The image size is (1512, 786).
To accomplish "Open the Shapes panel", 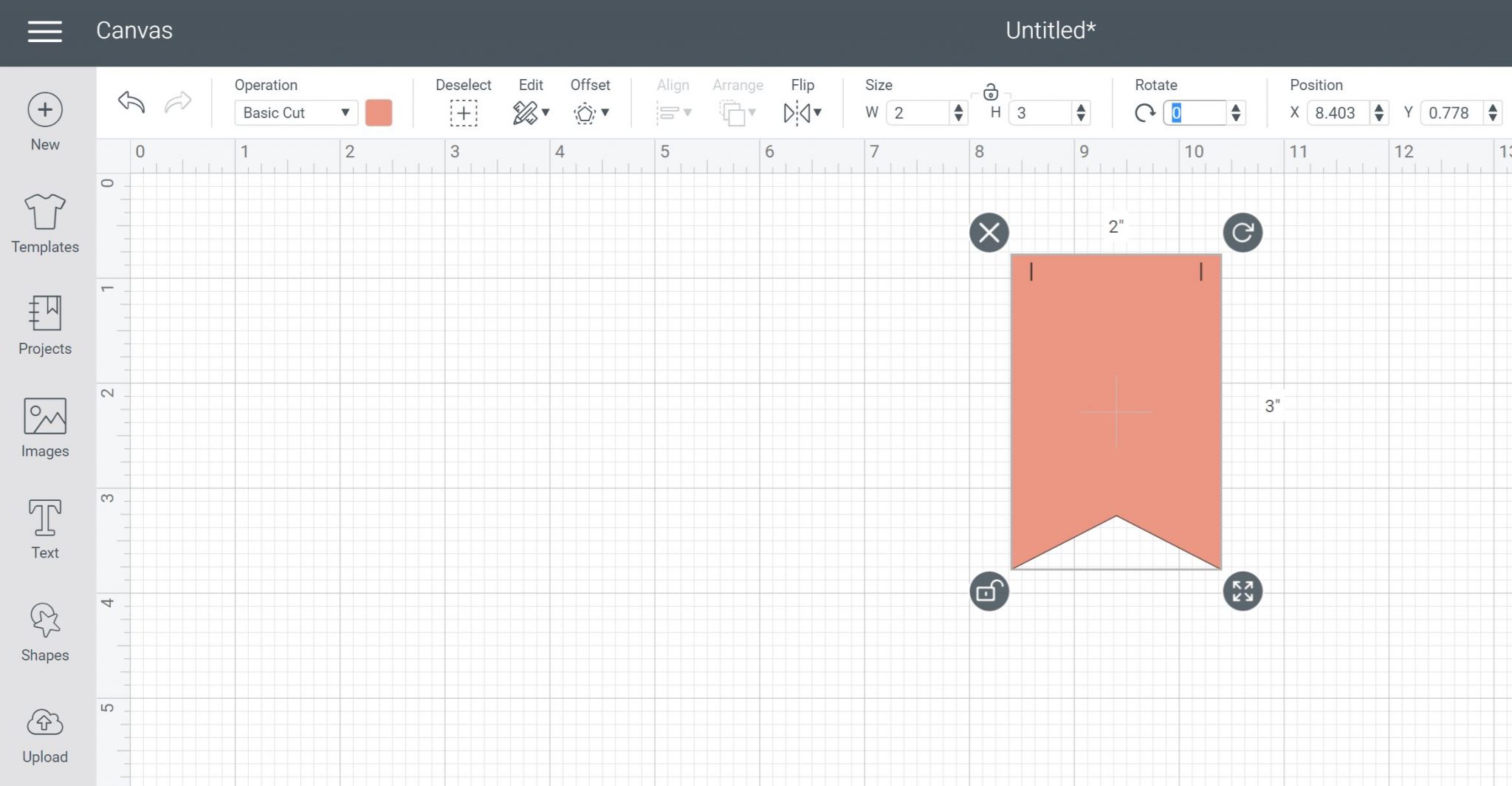I will tap(45, 632).
